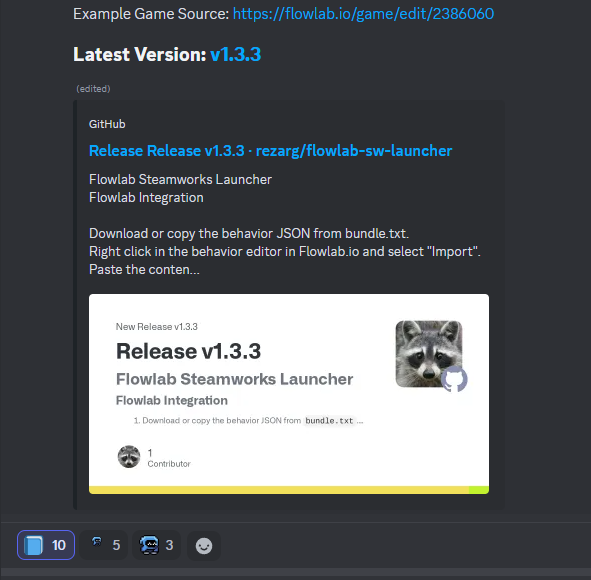Click 'Download or copy the behavior JSON' line
Image resolution: width=591 pixels, height=580 pixels.
249,233
